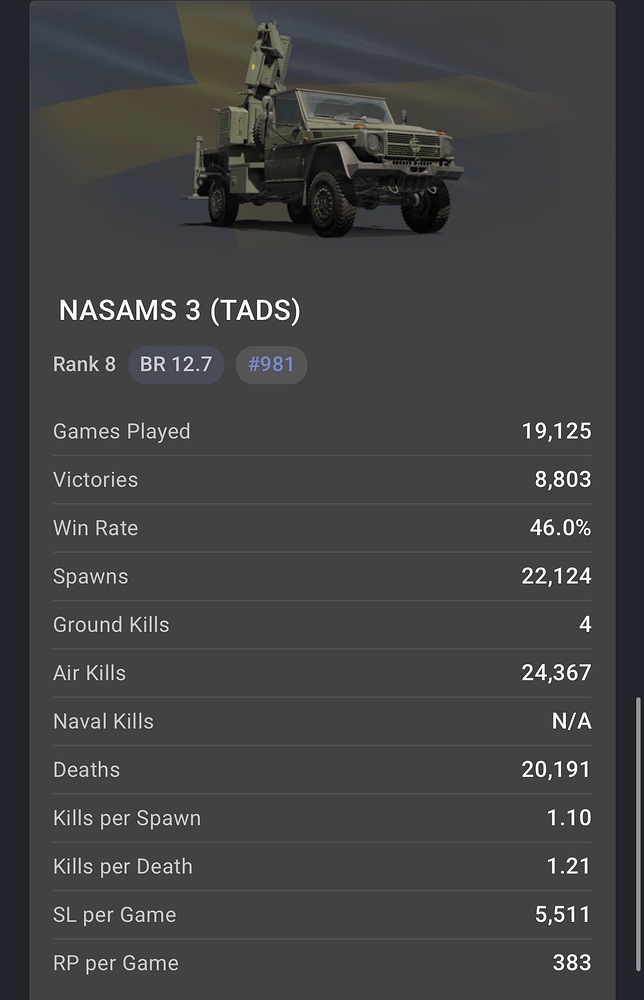Image resolution: width=644 pixels, height=1000 pixels.
Task: Click the Games Played value 19,125
Action: point(556,432)
